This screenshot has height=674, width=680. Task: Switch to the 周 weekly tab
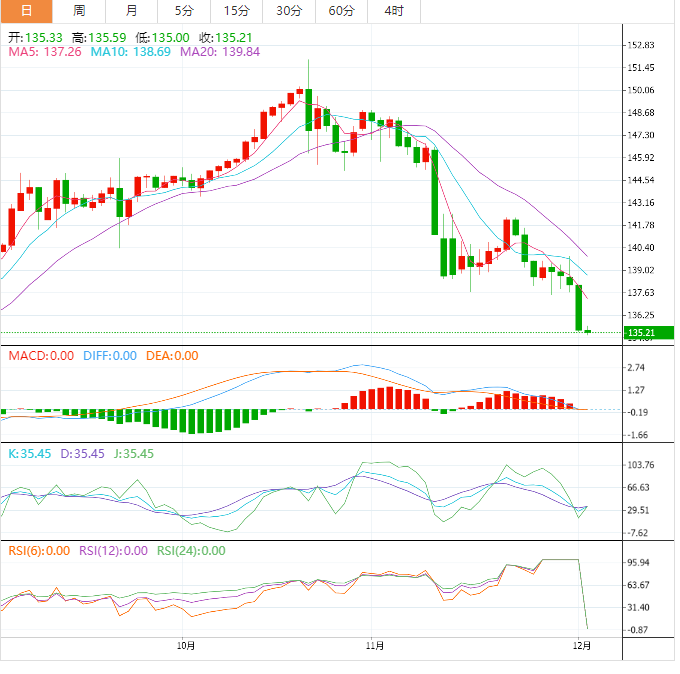point(79,11)
